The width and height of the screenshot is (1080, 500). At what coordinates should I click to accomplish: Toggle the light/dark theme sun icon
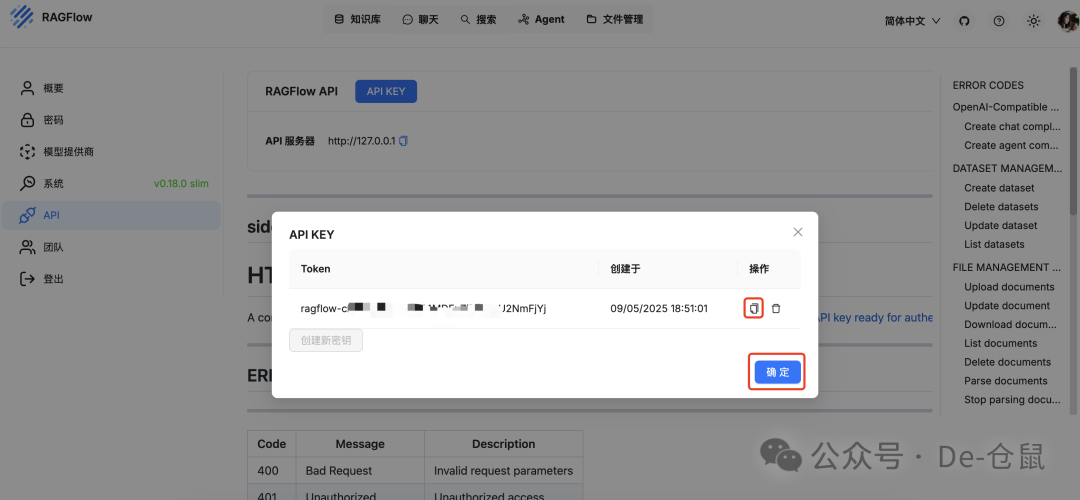coord(1033,21)
